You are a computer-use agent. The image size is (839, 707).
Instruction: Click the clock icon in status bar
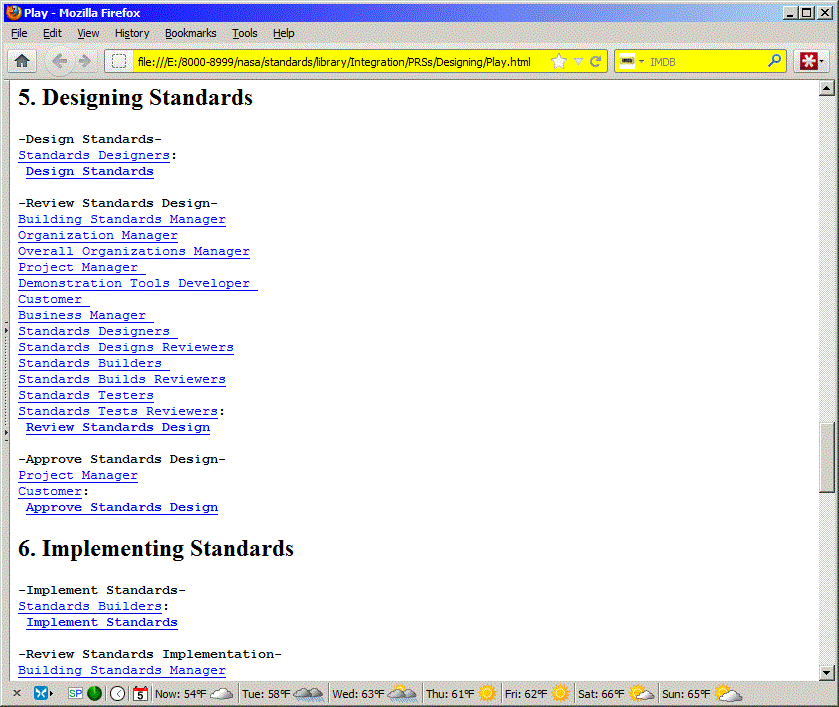click(118, 694)
